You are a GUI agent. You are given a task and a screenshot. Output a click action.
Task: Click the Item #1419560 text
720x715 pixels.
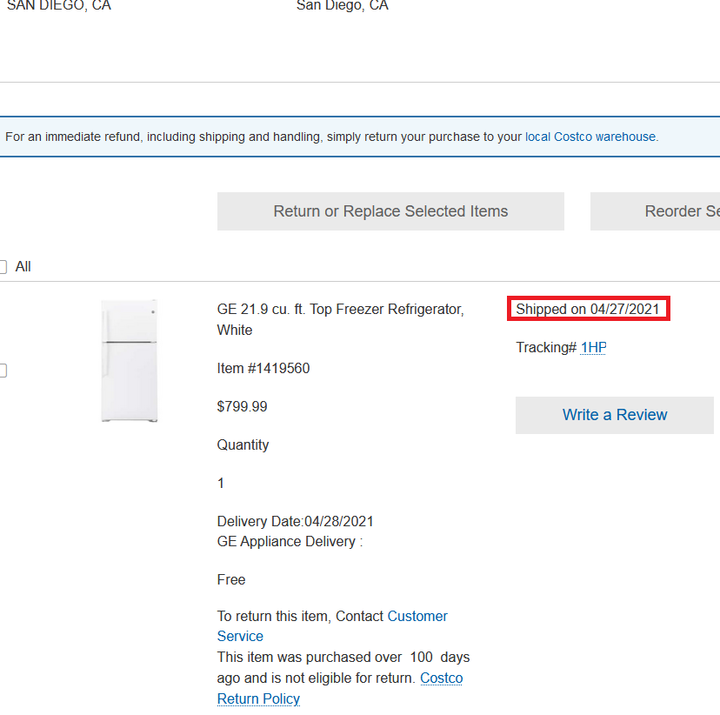(x=263, y=368)
